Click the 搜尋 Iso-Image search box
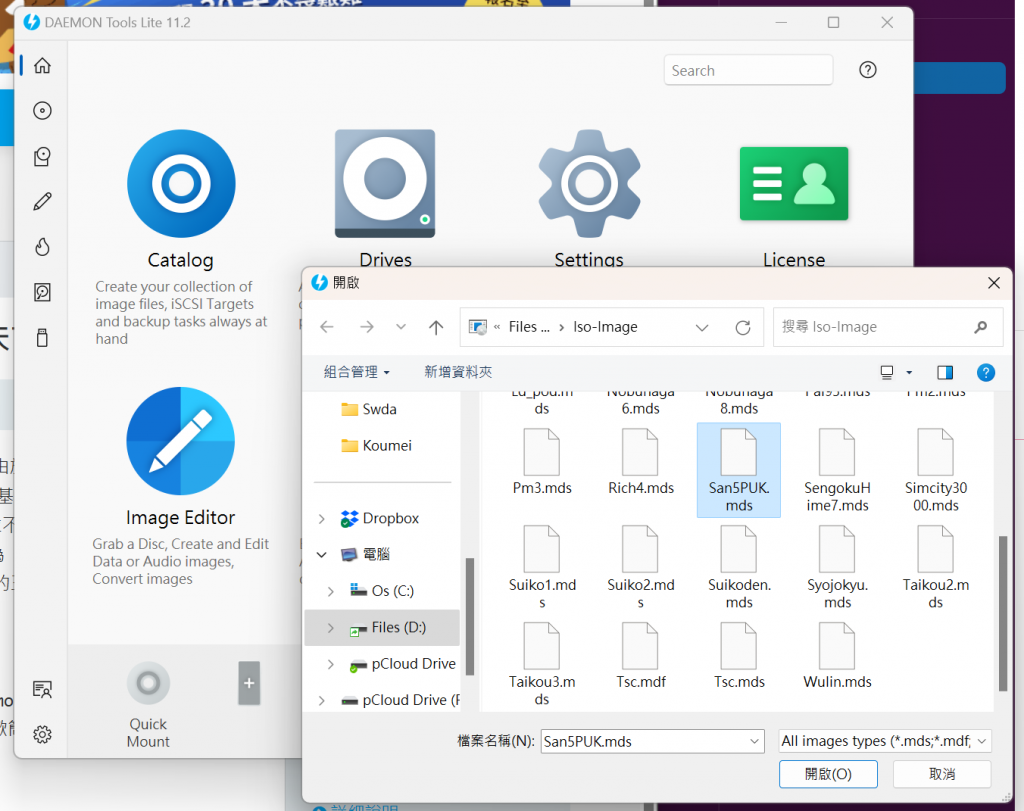 (888, 327)
